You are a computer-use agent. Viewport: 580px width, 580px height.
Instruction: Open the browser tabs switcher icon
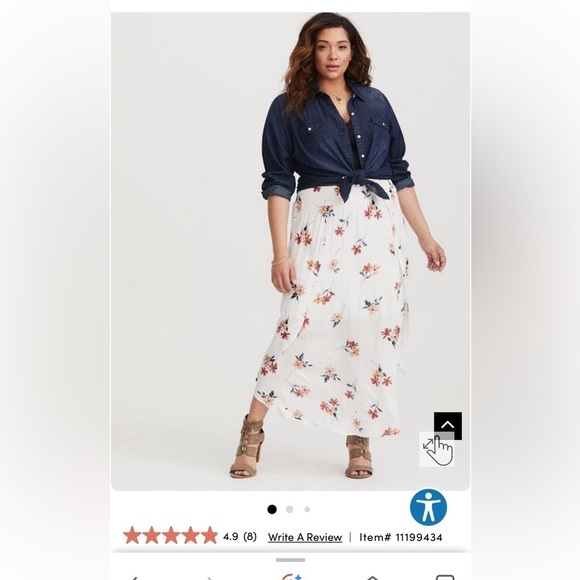pos(445,577)
